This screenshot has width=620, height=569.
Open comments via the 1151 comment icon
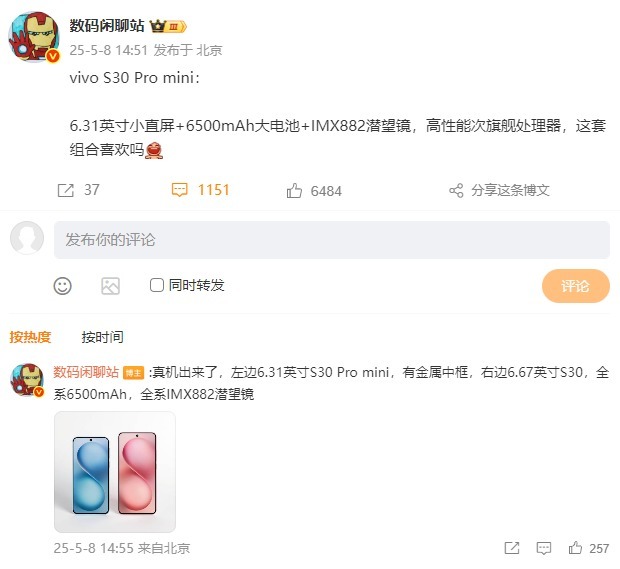[x=179, y=190]
